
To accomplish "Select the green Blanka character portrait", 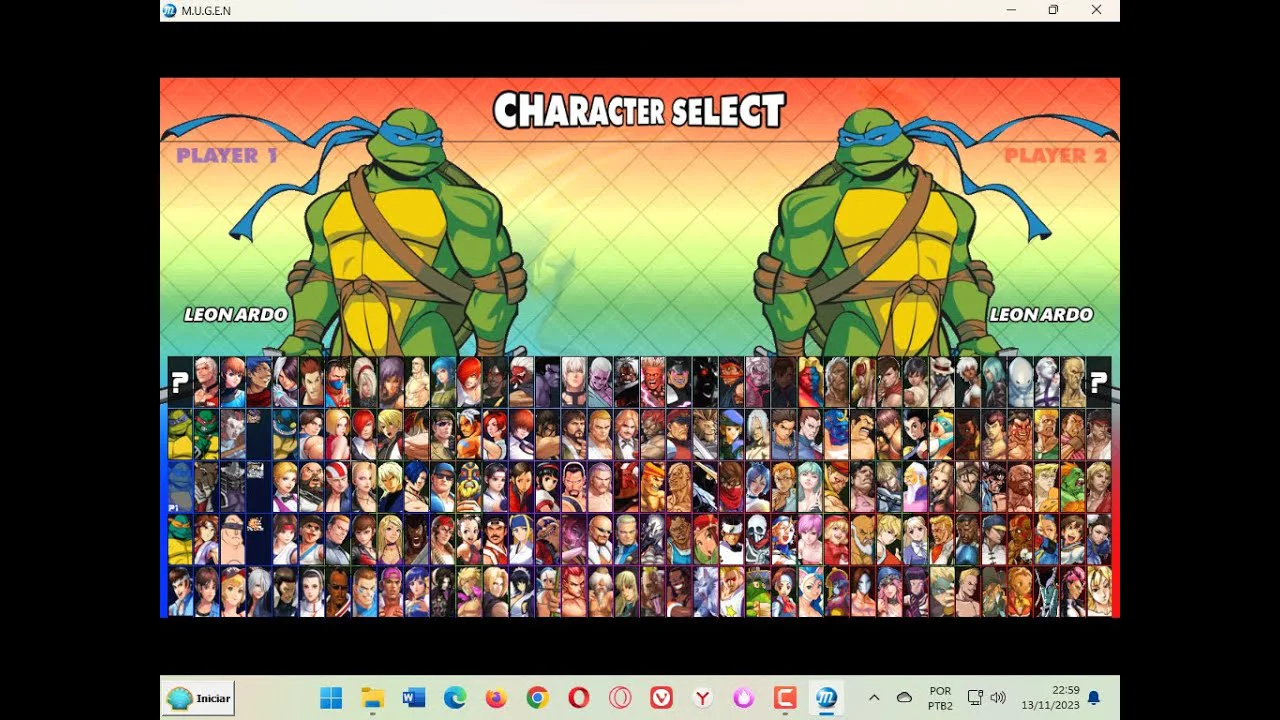I will pos(1072,487).
